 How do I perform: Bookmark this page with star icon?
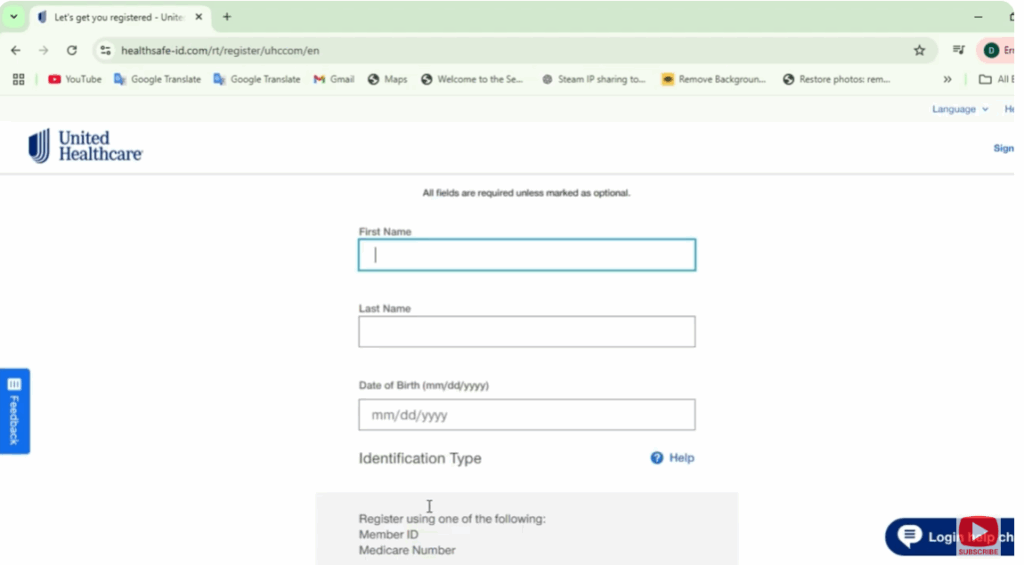tap(919, 50)
